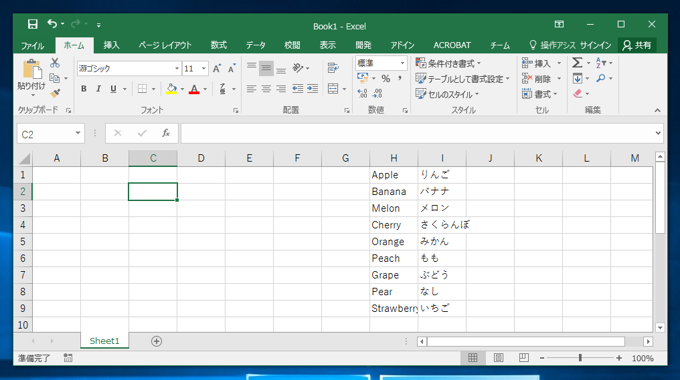Decrease font size with small A
680x380 pixels.
232,68
